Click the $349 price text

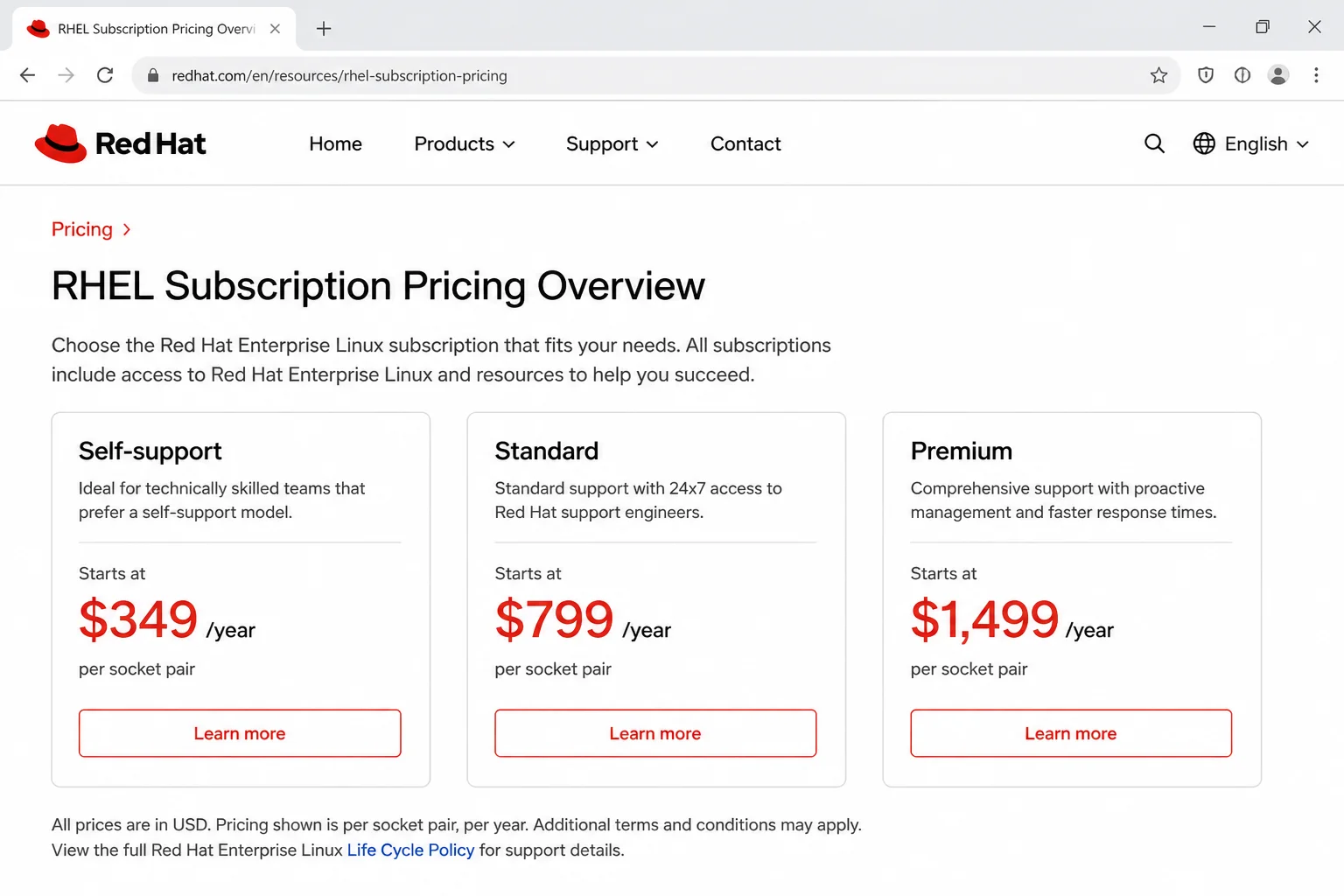138,619
